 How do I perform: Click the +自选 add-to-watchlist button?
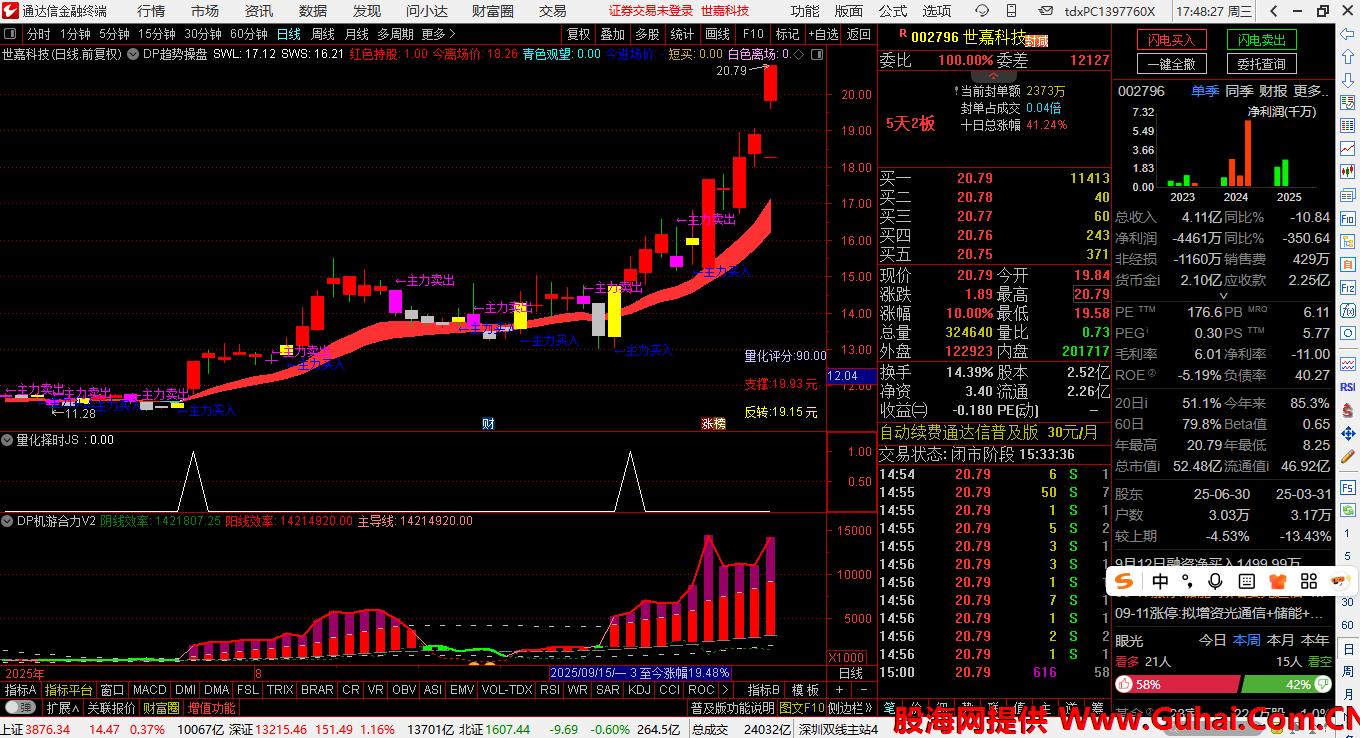(x=821, y=34)
